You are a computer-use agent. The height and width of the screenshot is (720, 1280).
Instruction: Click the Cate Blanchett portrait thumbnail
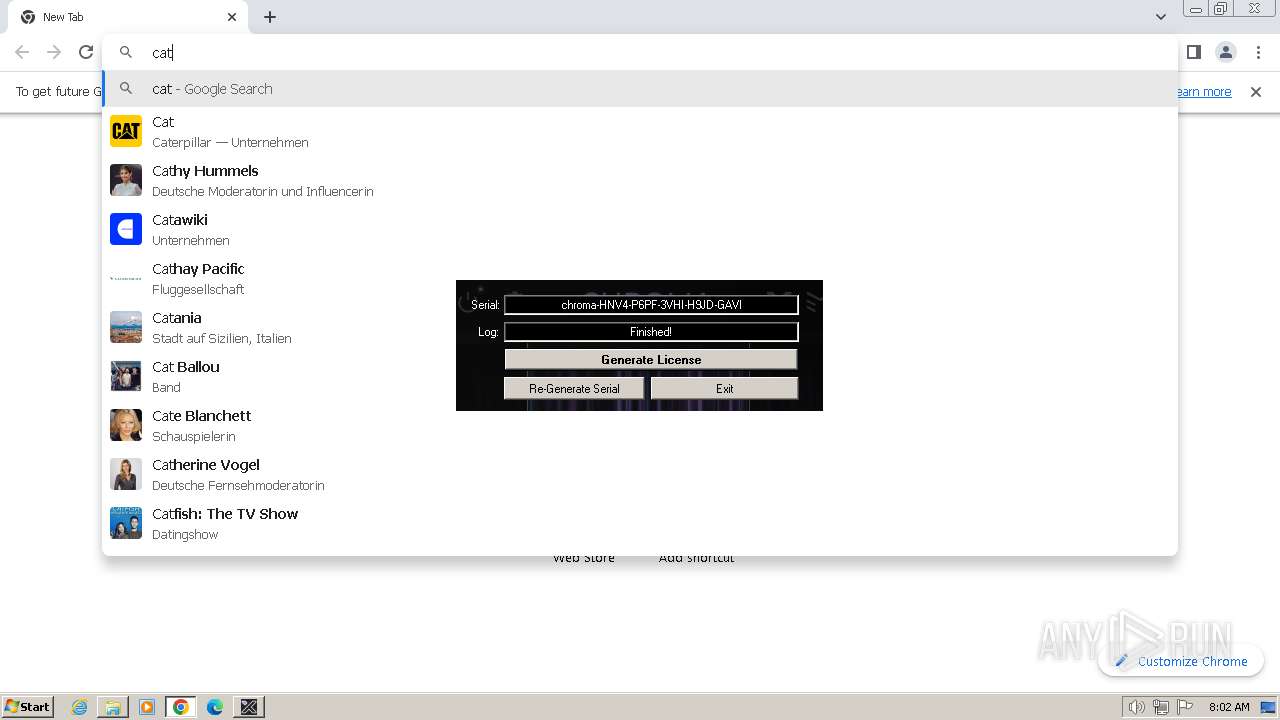[126, 425]
